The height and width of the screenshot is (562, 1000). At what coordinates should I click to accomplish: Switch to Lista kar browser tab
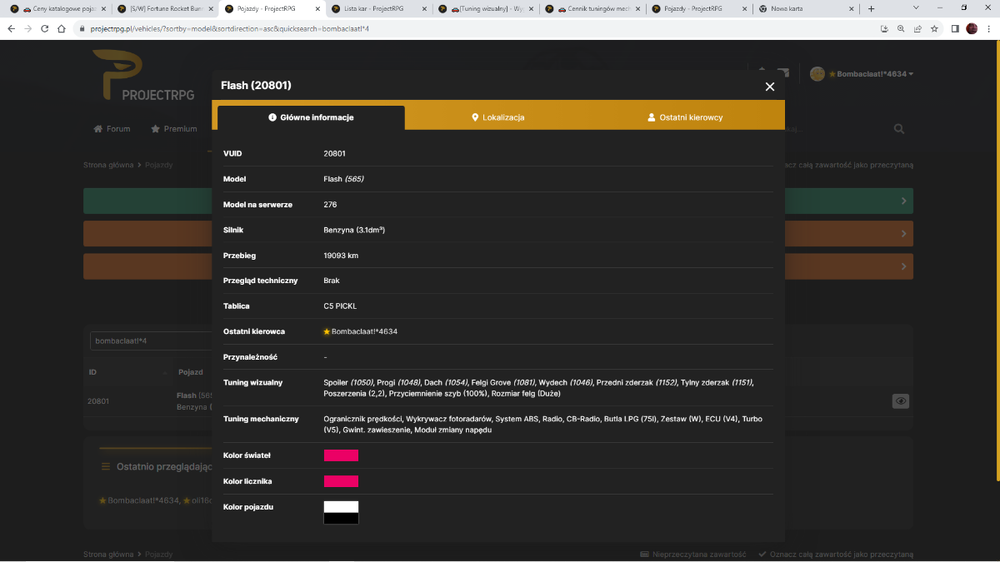(x=379, y=9)
